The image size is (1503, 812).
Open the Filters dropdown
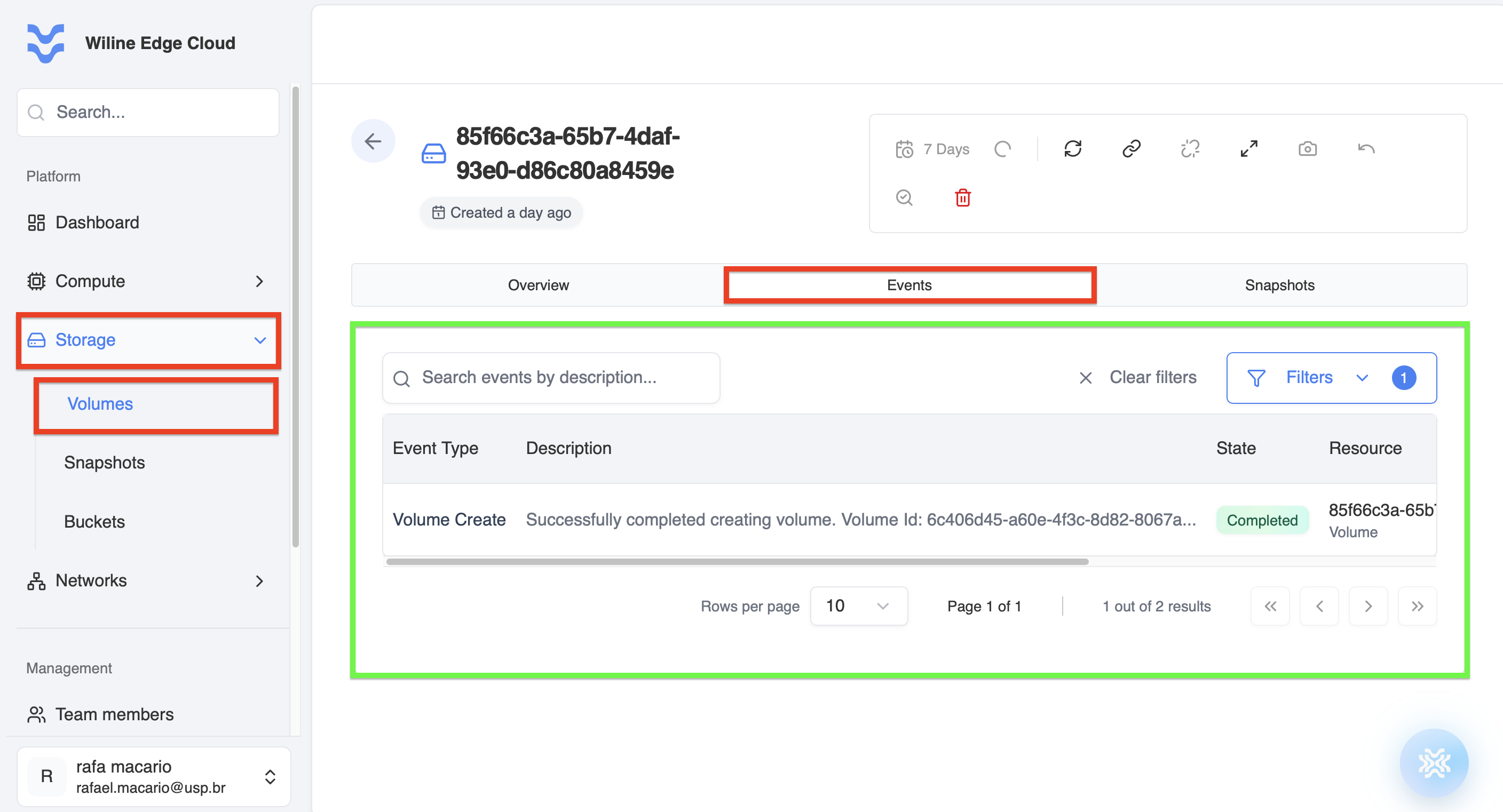(1332, 378)
